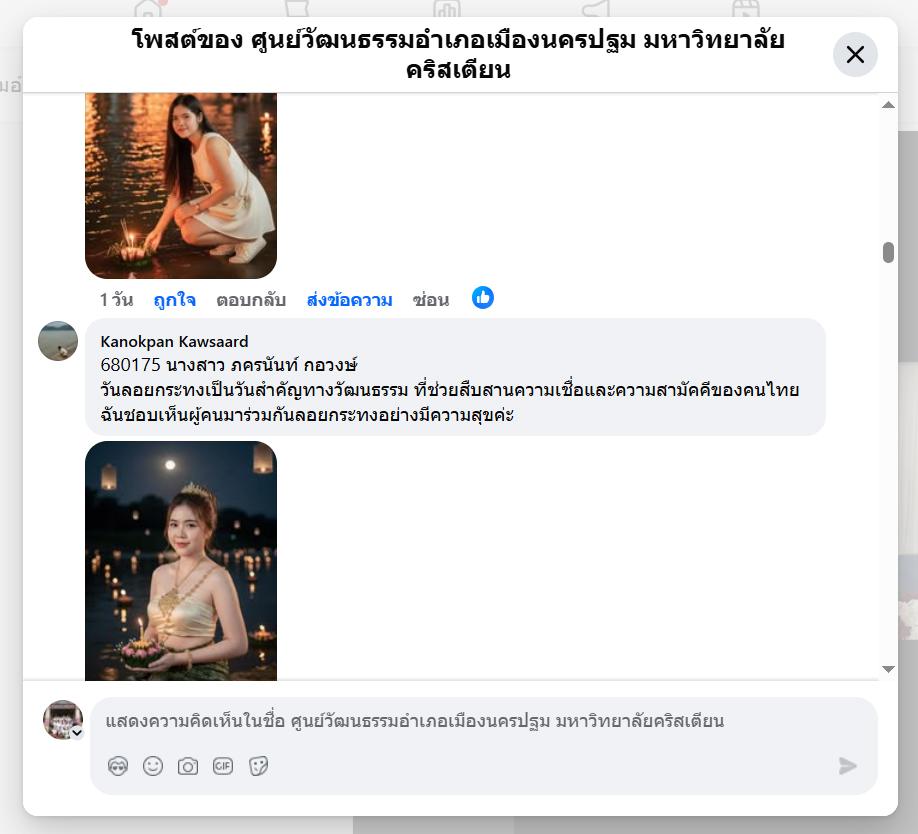Screen dimensions: 918x834
Task: View the blue like reaction icon
Action: pos(483,298)
